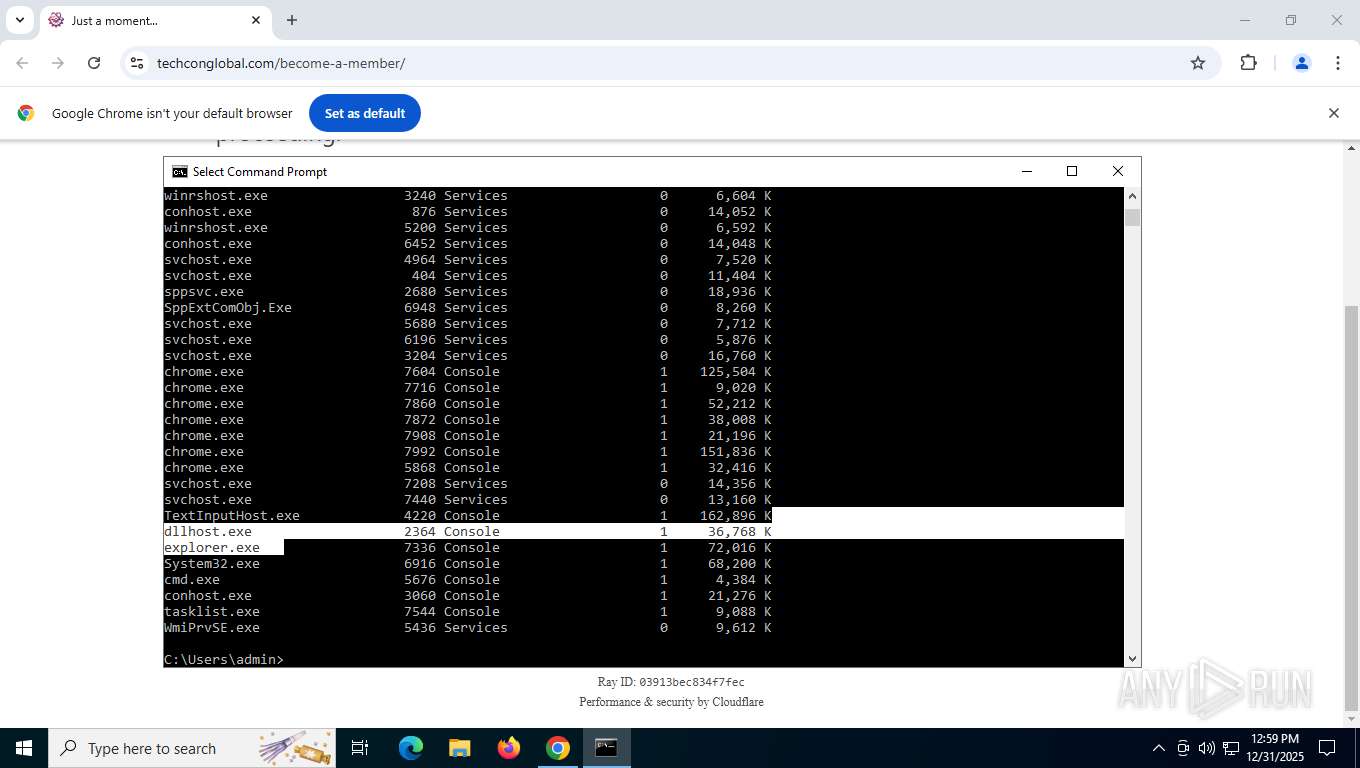Image resolution: width=1360 pixels, height=768 pixels.
Task: Click the TextInputHost.exe row
Action: 468,516
